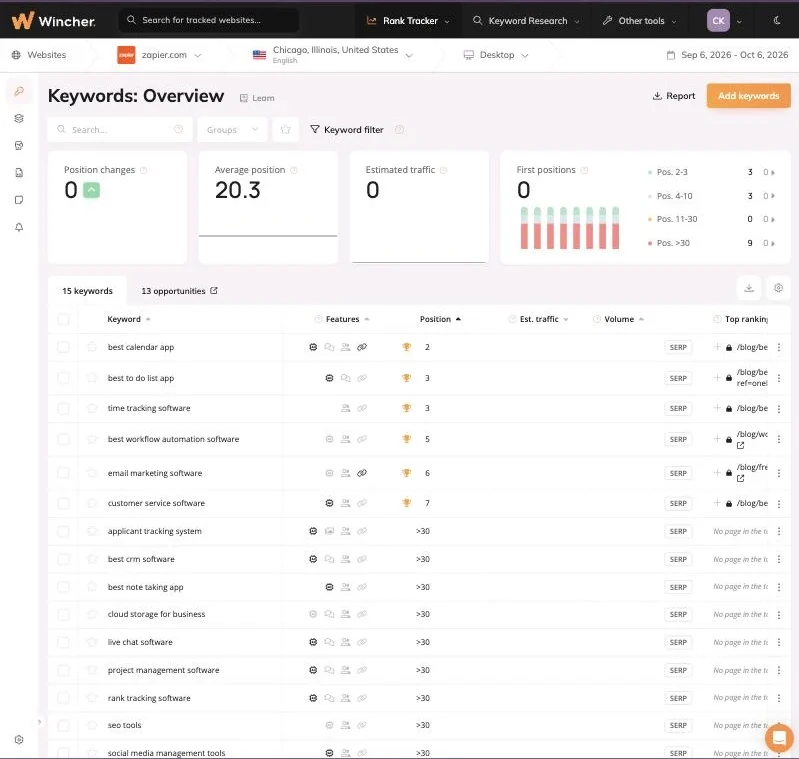Open the Rank Tracker menu
The width and height of the screenshot is (799, 759).
click(x=408, y=20)
